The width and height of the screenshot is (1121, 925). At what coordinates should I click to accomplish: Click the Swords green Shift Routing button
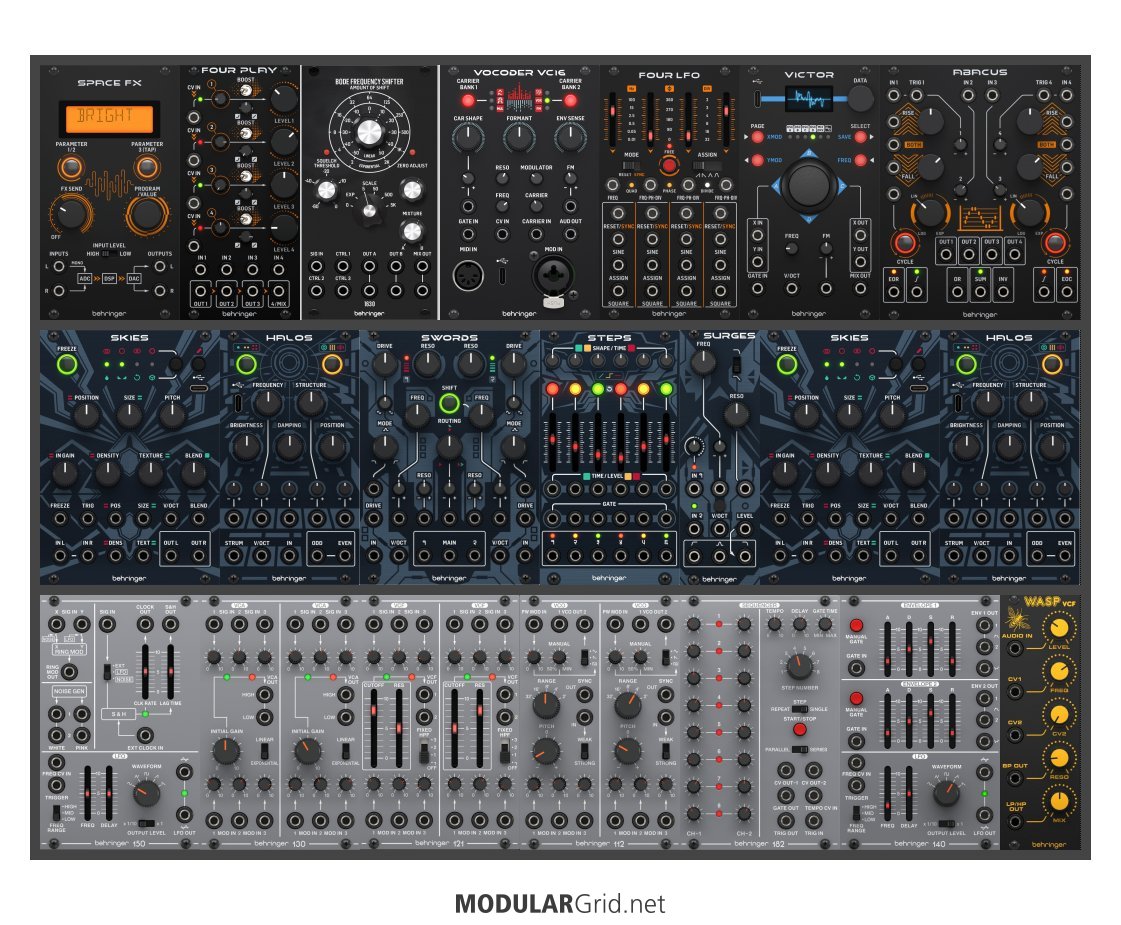(449, 404)
